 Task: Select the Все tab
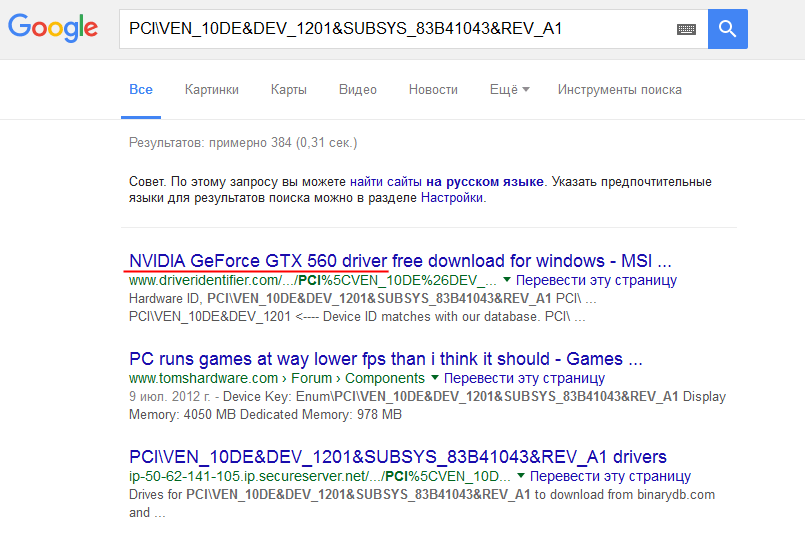[141, 90]
